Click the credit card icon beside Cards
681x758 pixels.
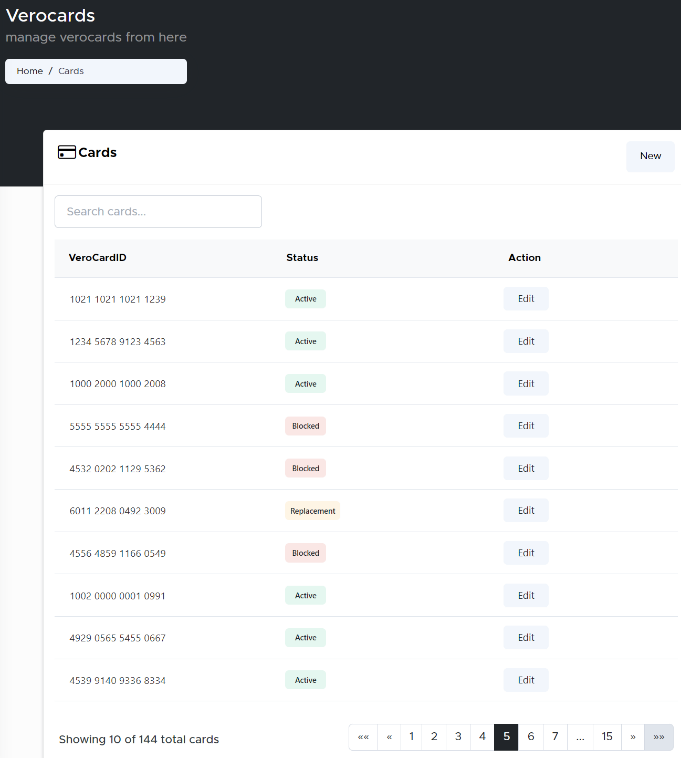tap(67, 153)
